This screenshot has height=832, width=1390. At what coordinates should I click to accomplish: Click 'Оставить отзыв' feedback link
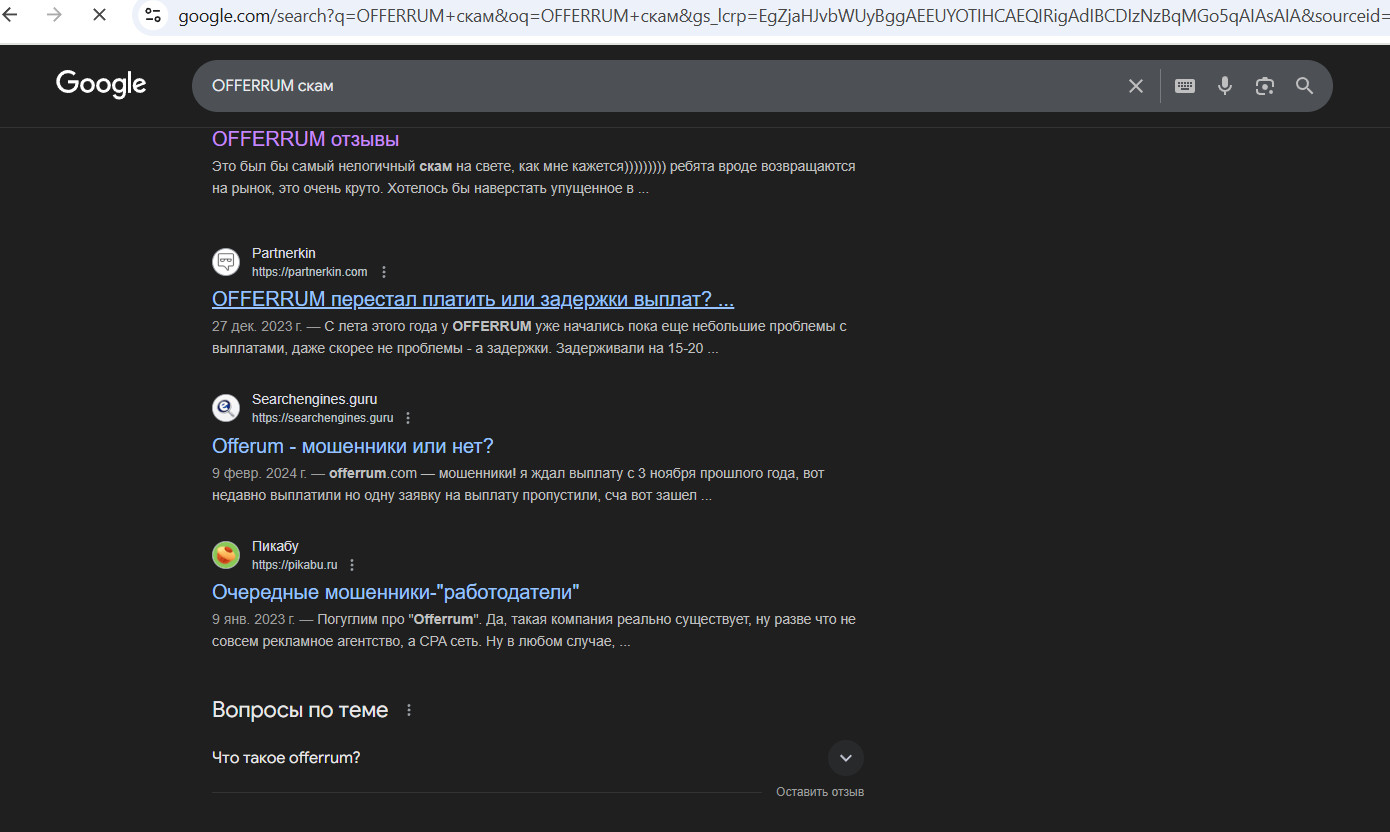point(820,792)
